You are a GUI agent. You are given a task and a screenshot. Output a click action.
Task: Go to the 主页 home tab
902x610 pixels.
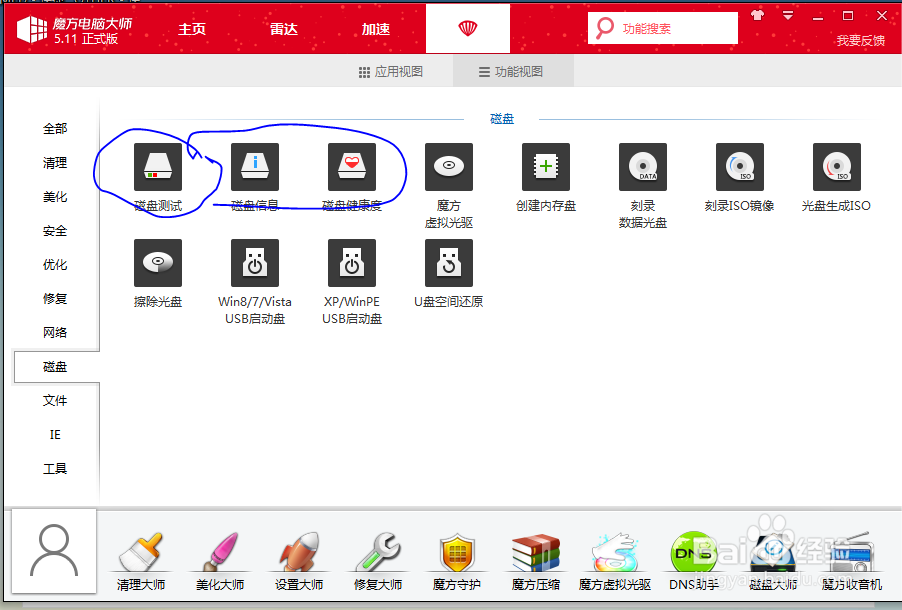pyautogui.click(x=192, y=29)
